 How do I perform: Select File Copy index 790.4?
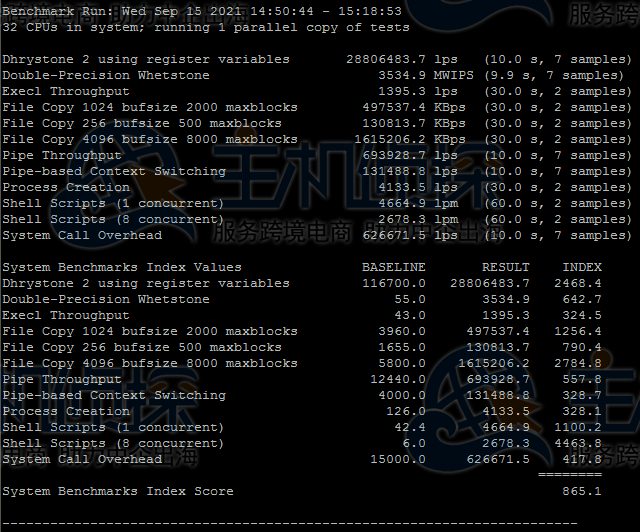(x=582, y=347)
